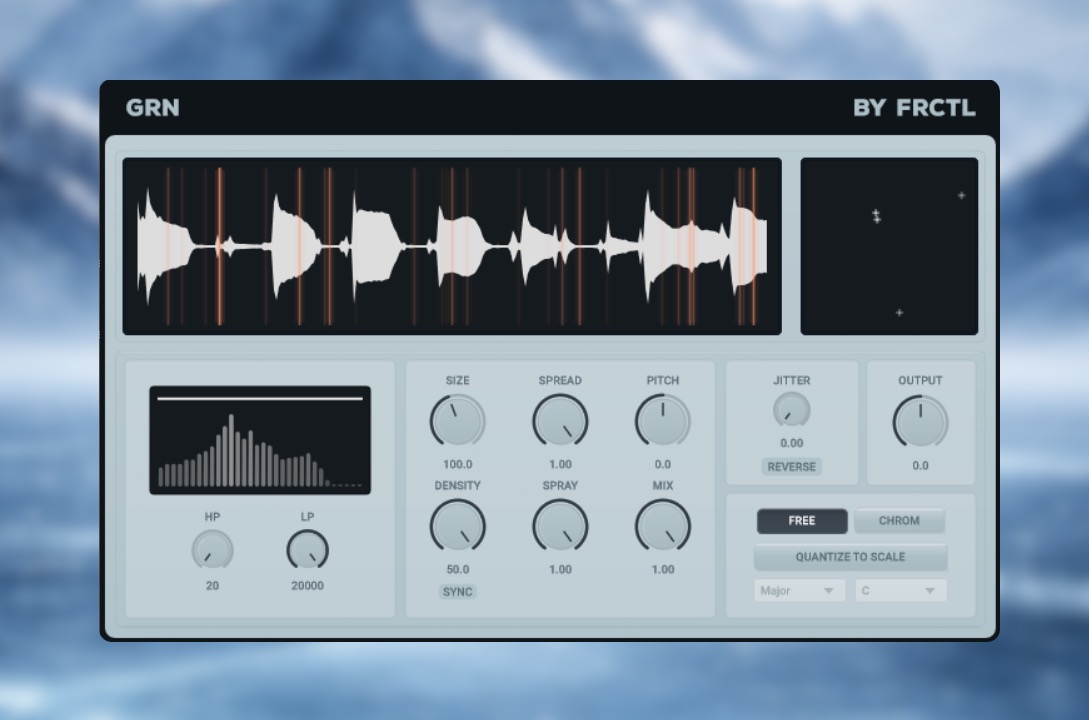The image size is (1089, 720).
Task: Click the SPRAY knob
Action: (x=560, y=526)
